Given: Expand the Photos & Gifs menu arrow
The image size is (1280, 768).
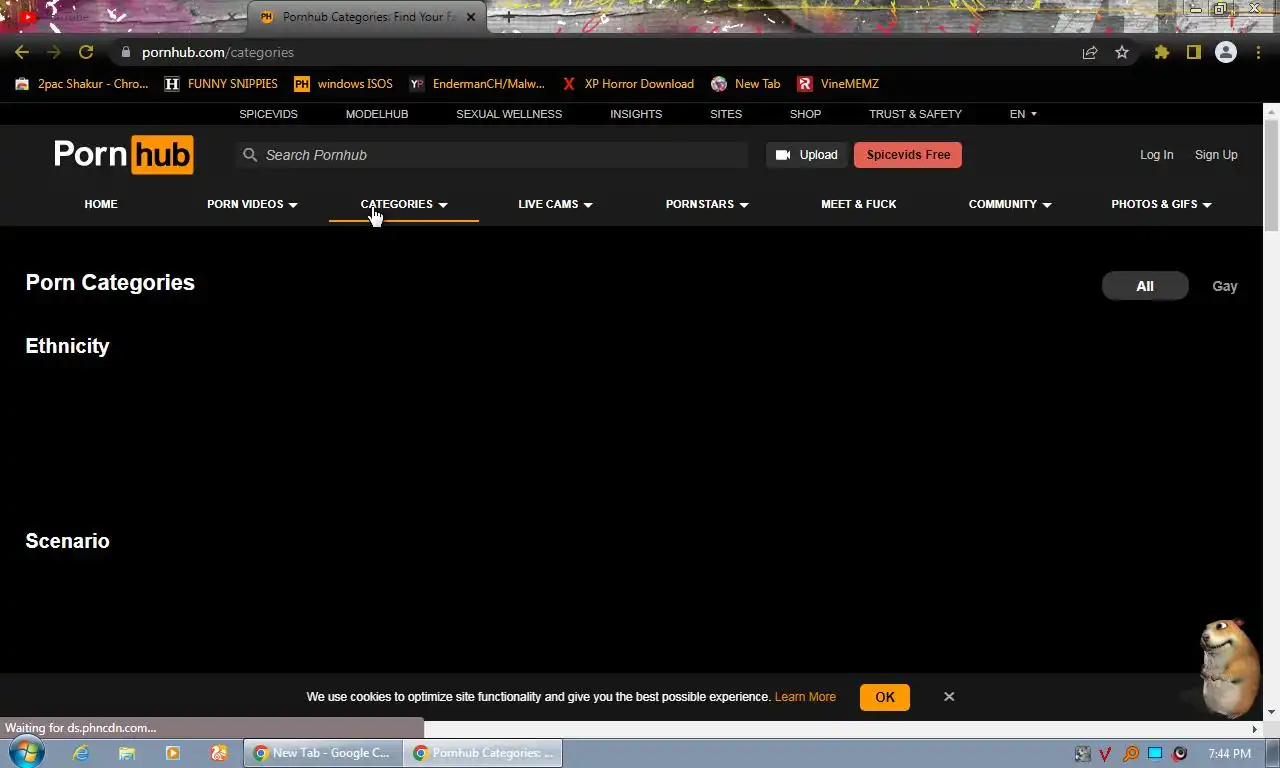Looking at the screenshot, I should (x=1207, y=205).
